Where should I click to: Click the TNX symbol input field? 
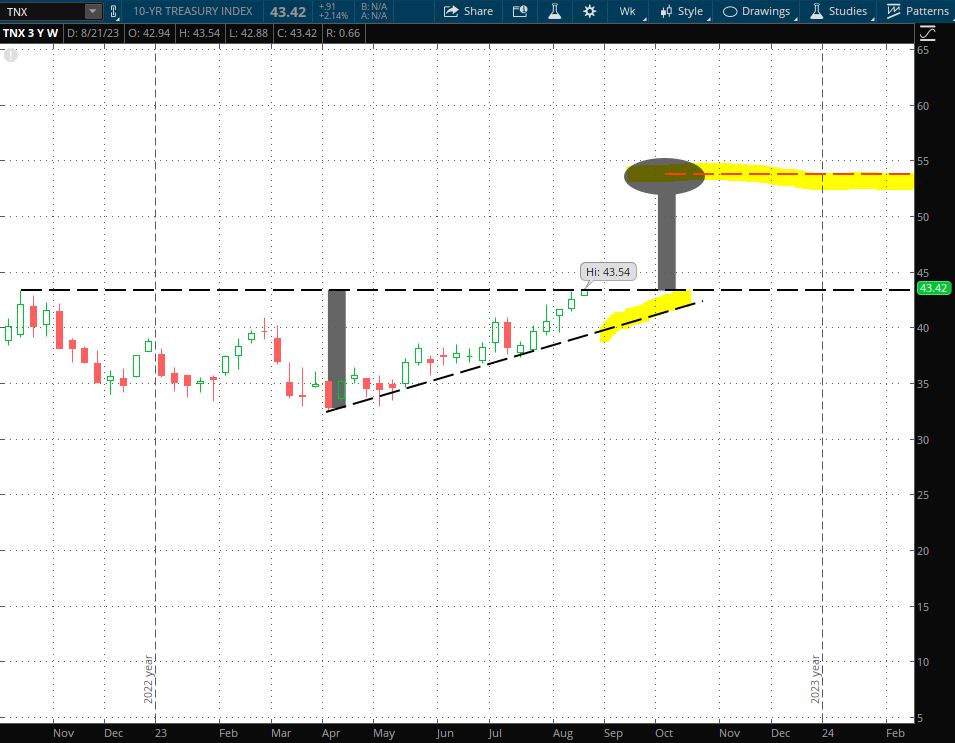(43, 11)
